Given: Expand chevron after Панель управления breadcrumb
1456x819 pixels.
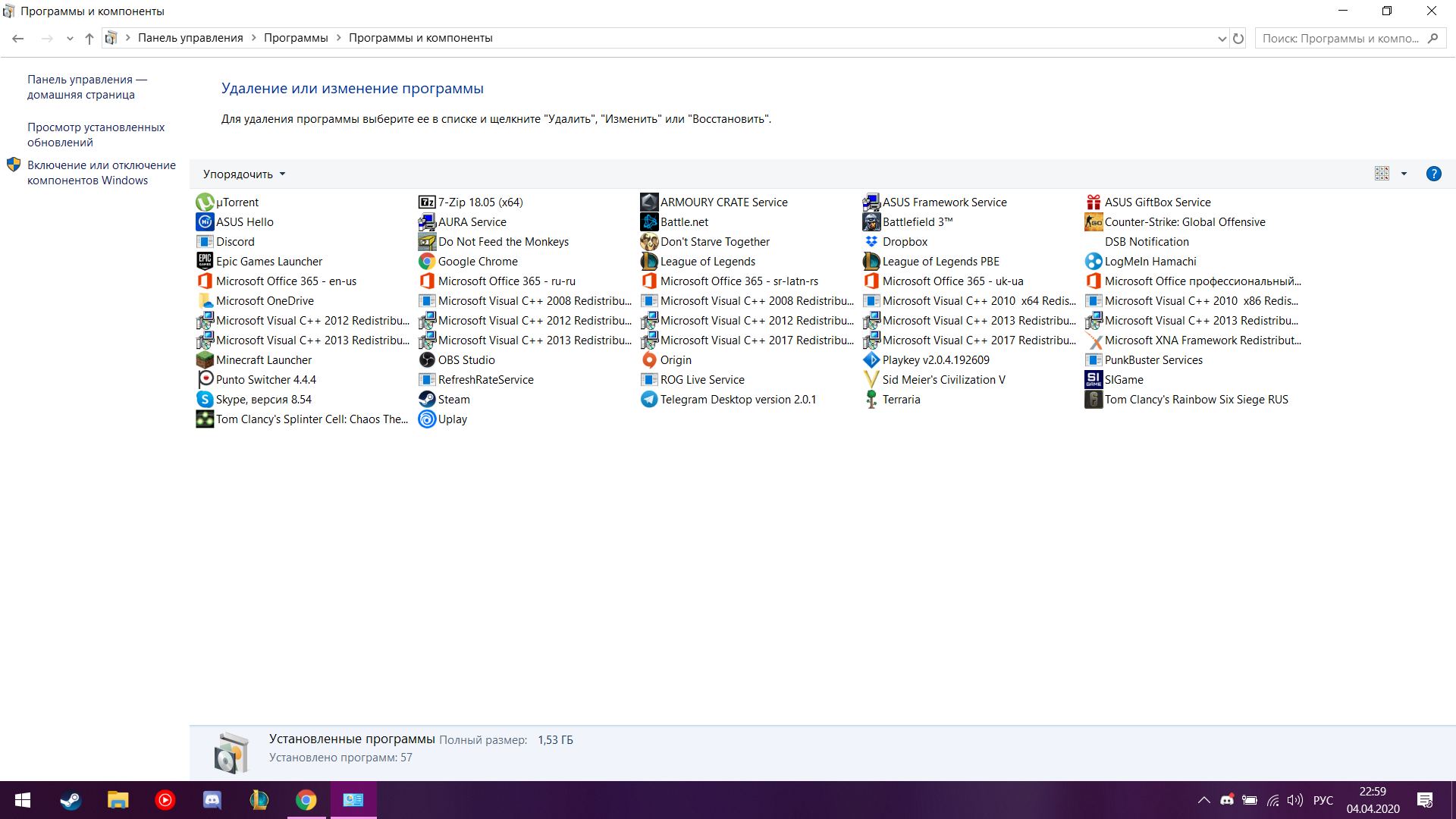Looking at the screenshot, I should [254, 38].
